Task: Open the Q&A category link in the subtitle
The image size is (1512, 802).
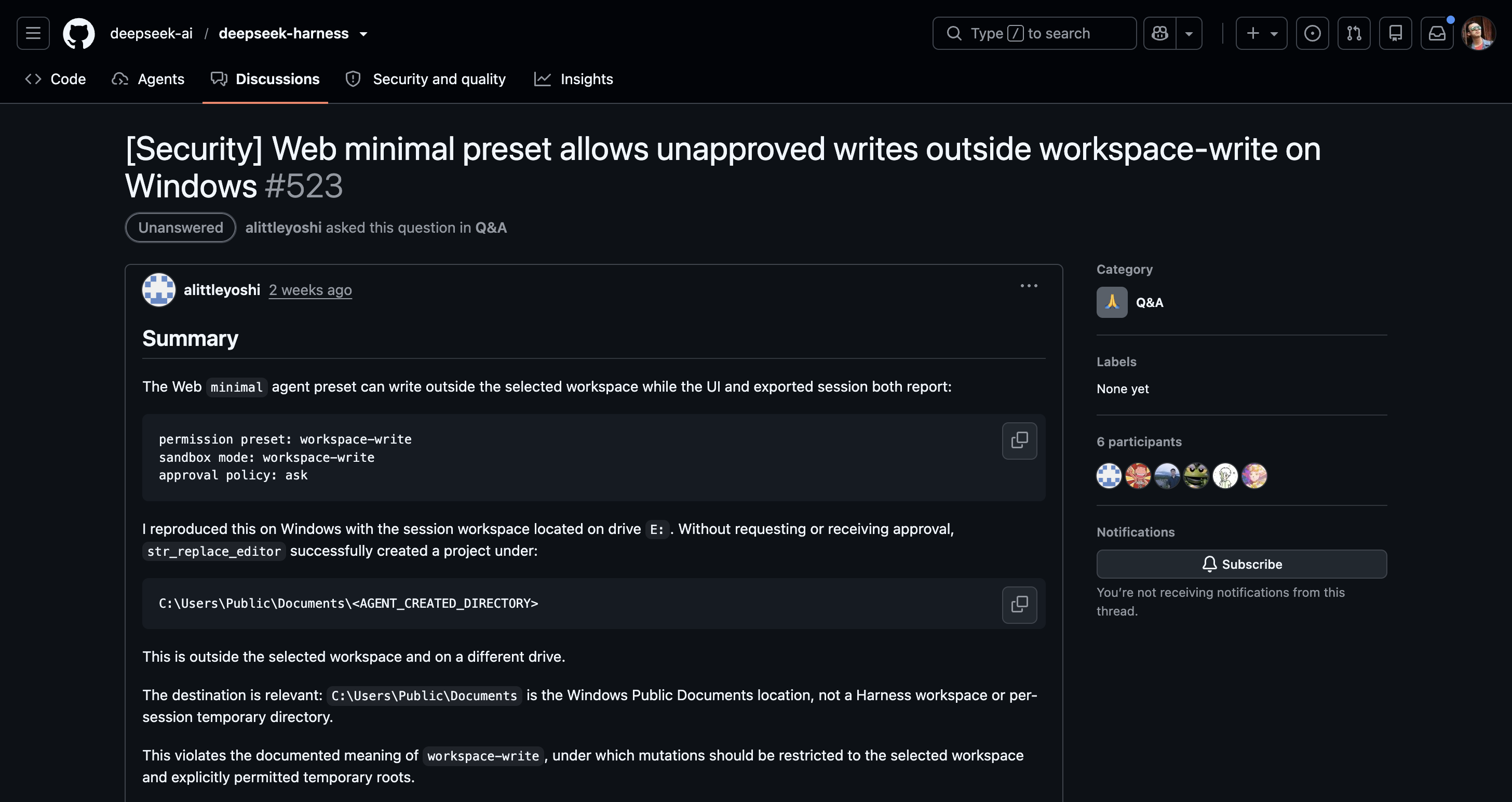Action: 491,228
